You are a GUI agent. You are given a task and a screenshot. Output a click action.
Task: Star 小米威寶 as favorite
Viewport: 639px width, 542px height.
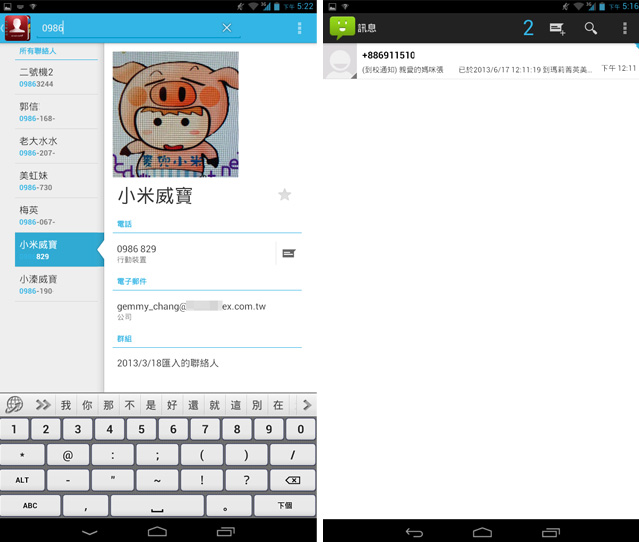pos(284,195)
